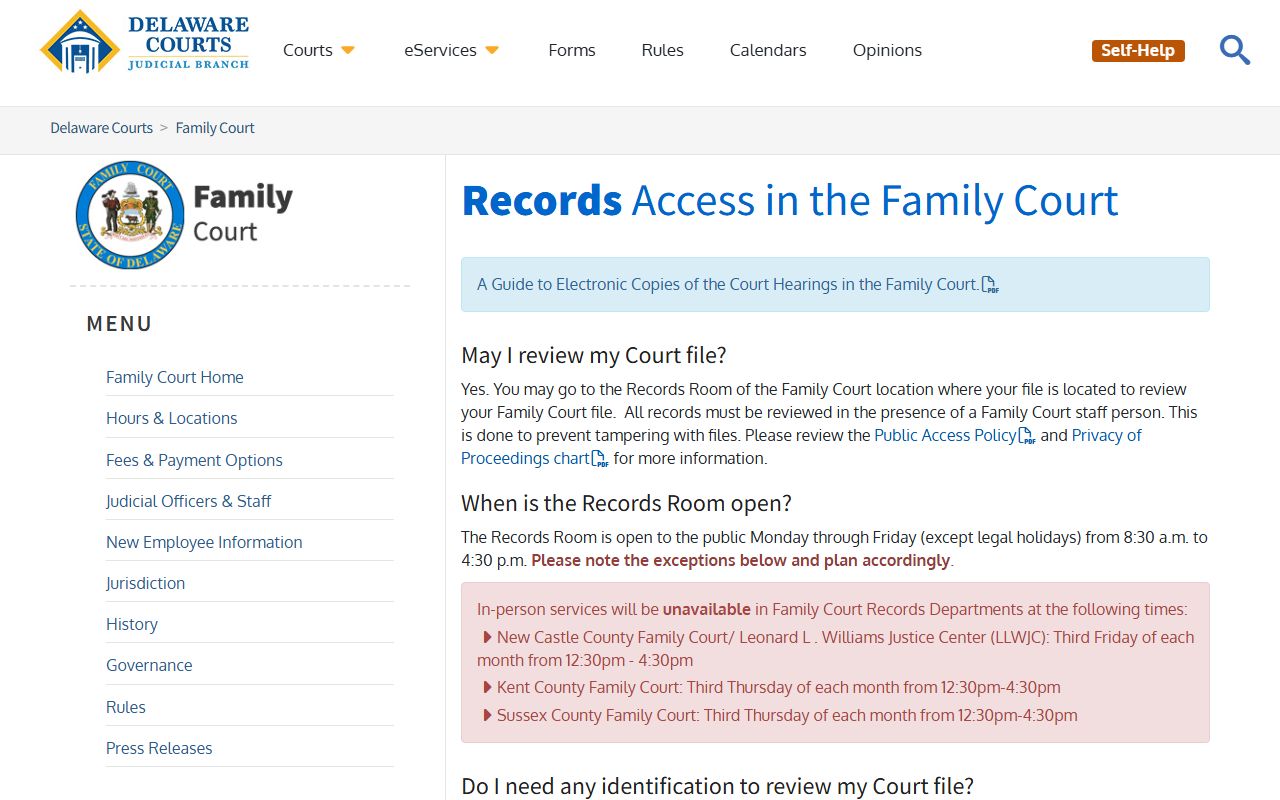The height and width of the screenshot is (800, 1280).
Task: Click the Family Court state seal
Action: 130,215
